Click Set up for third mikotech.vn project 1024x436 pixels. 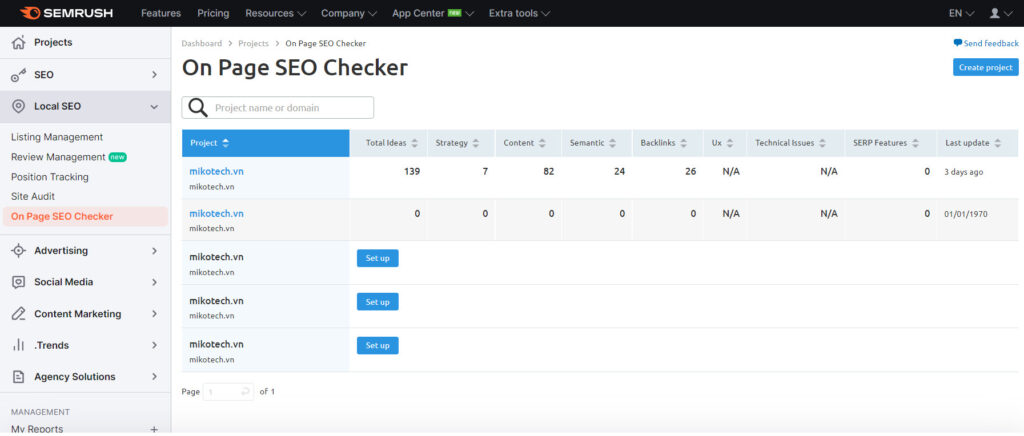(x=377, y=258)
